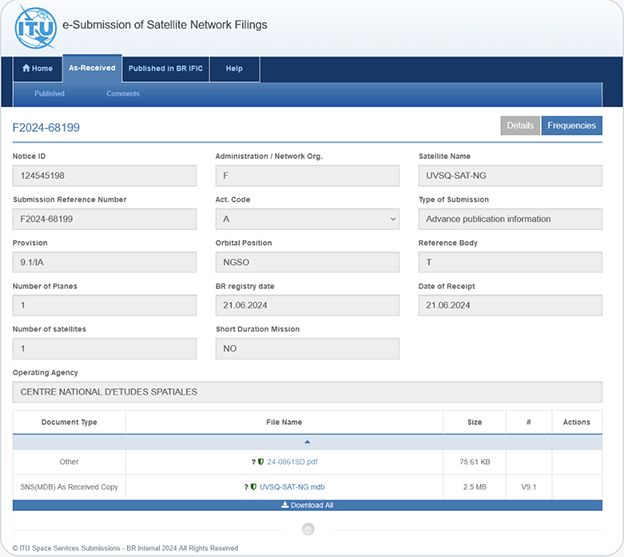Open the Home tab
This screenshot has width=624, height=557.
37,68
